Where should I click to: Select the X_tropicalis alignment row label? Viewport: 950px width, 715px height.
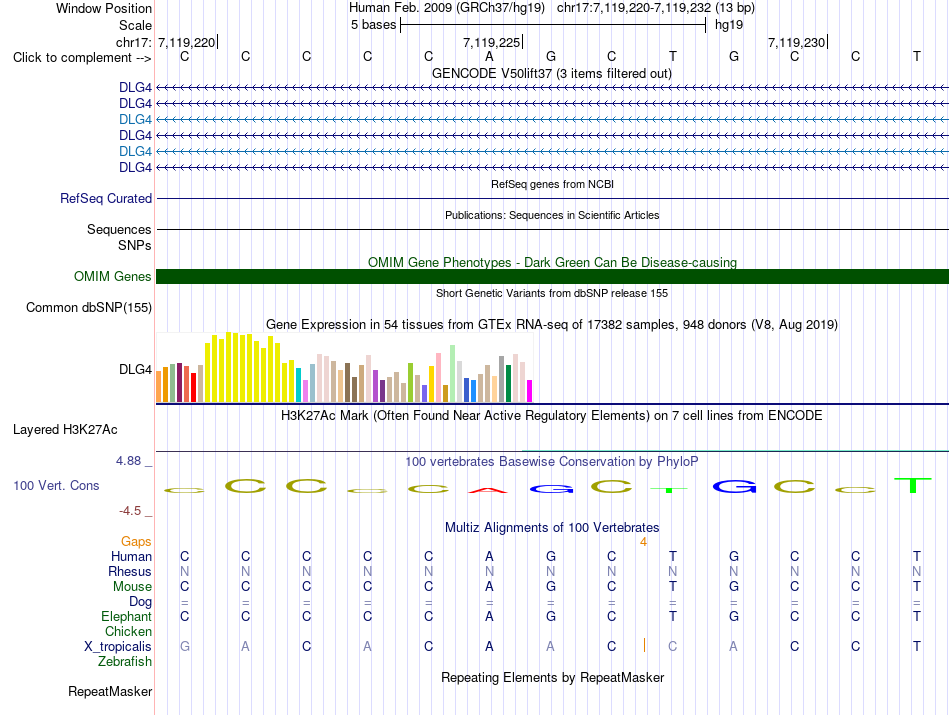click(x=118, y=647)
